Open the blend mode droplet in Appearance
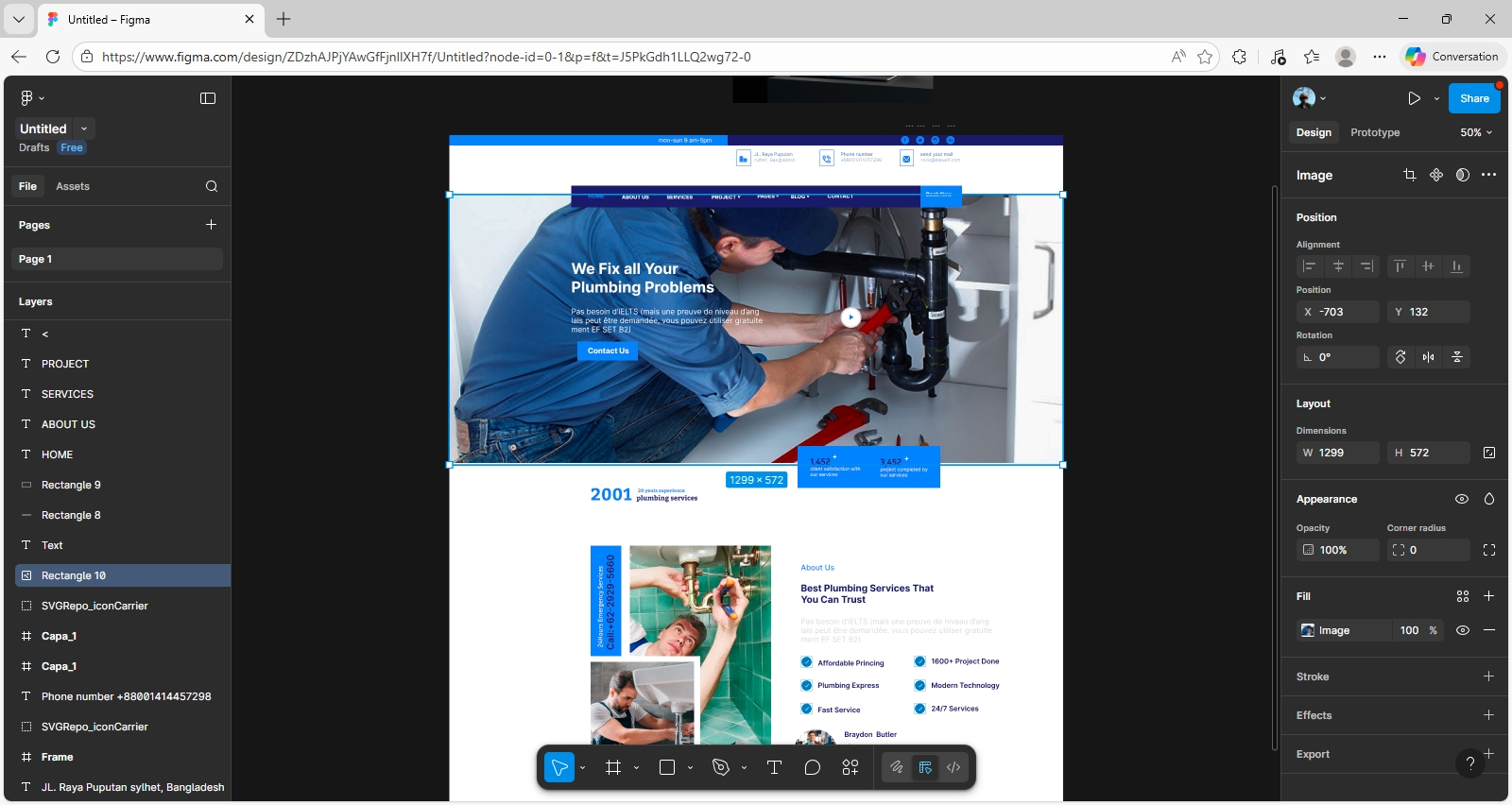 1489,499
